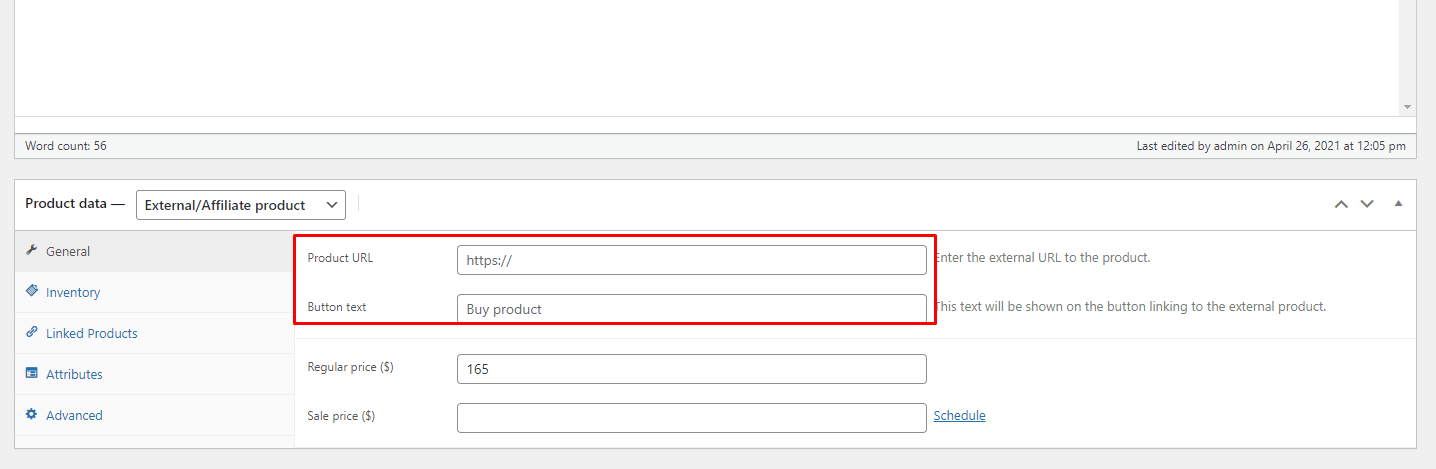Move the Product data panel down

pos(1367,204)
